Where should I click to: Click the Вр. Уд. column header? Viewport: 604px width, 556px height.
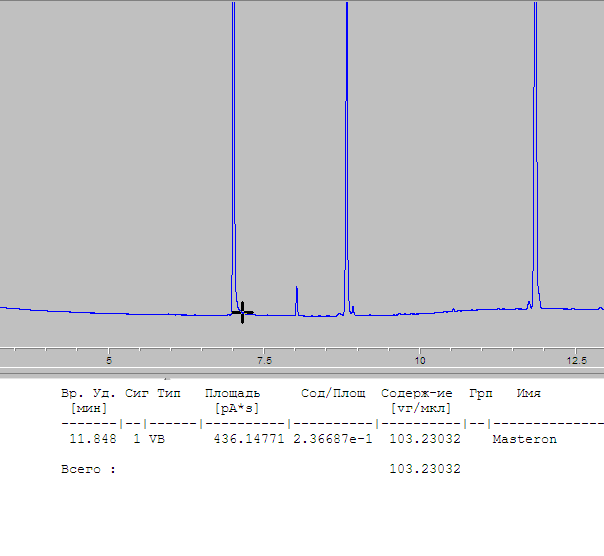(x=88, y=394)
